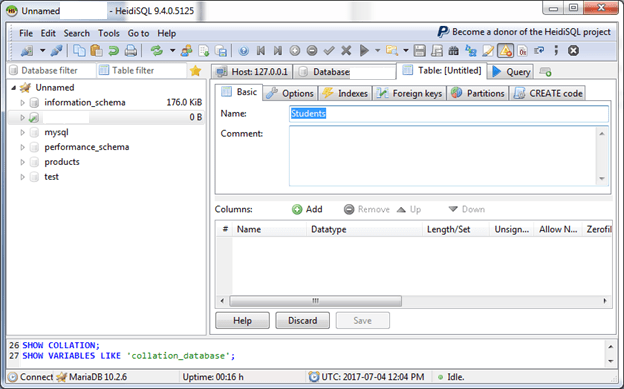Click the Add column button
This screenshot has height=389, width=624.
click(x=307, y=209)
